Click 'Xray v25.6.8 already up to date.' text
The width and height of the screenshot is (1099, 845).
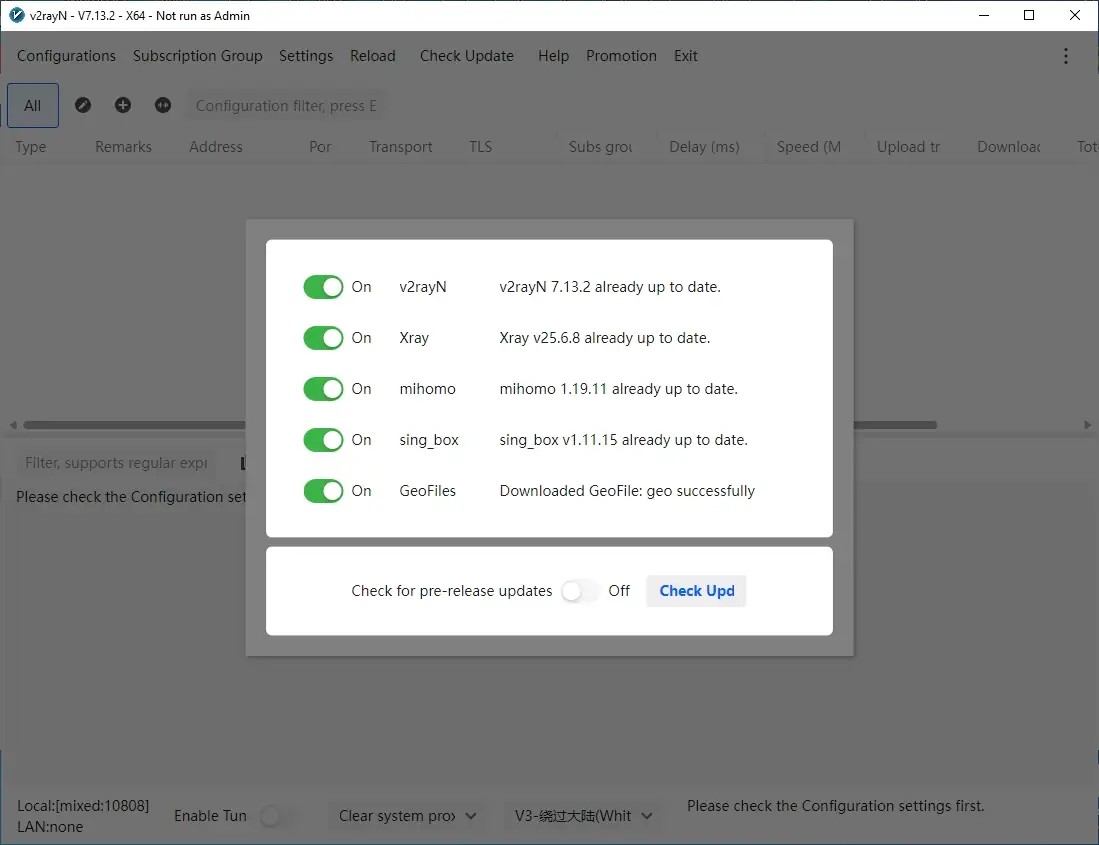point(604,338)
